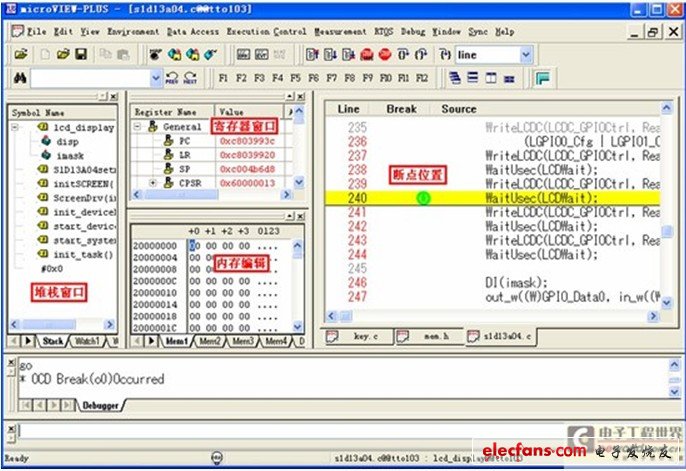Open the search text combo dropdown
This screenshot has height=471, width=686.
pyautogui.click(x=156, y=79)
